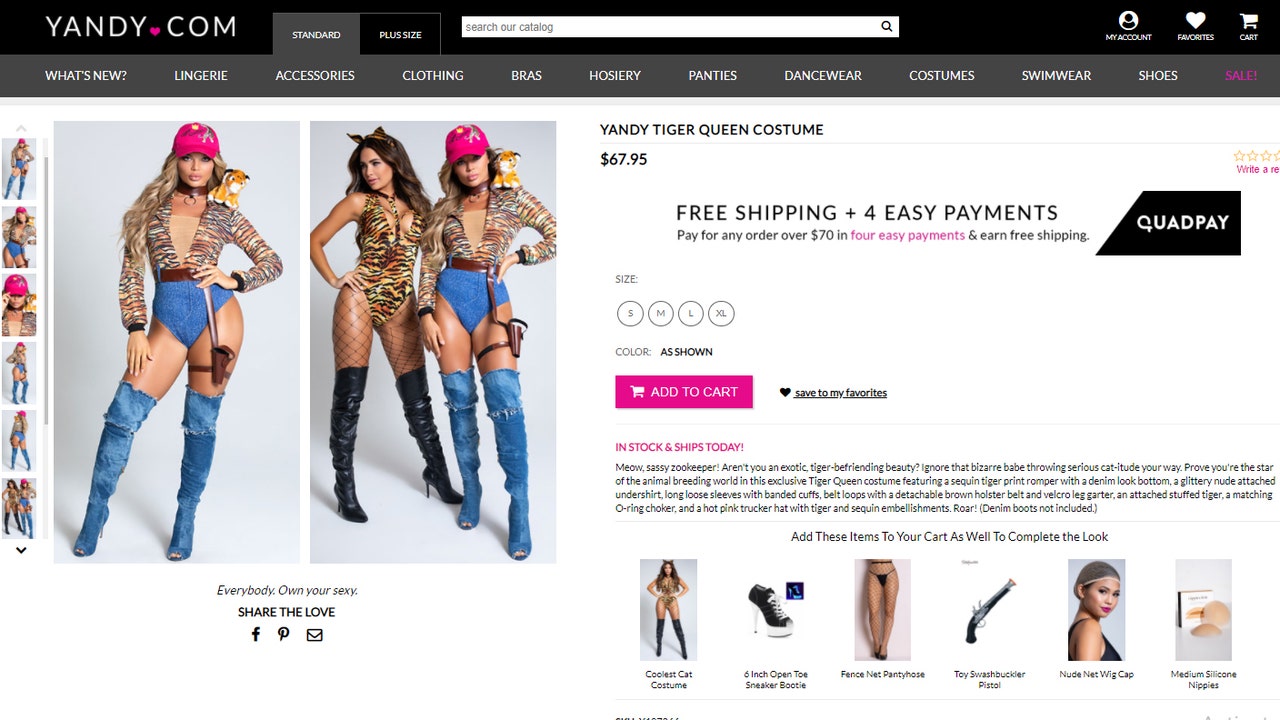Screen dimensions: 1280x720
Task: Select size M
Action: pyautogui.click(x=660, y=313)
